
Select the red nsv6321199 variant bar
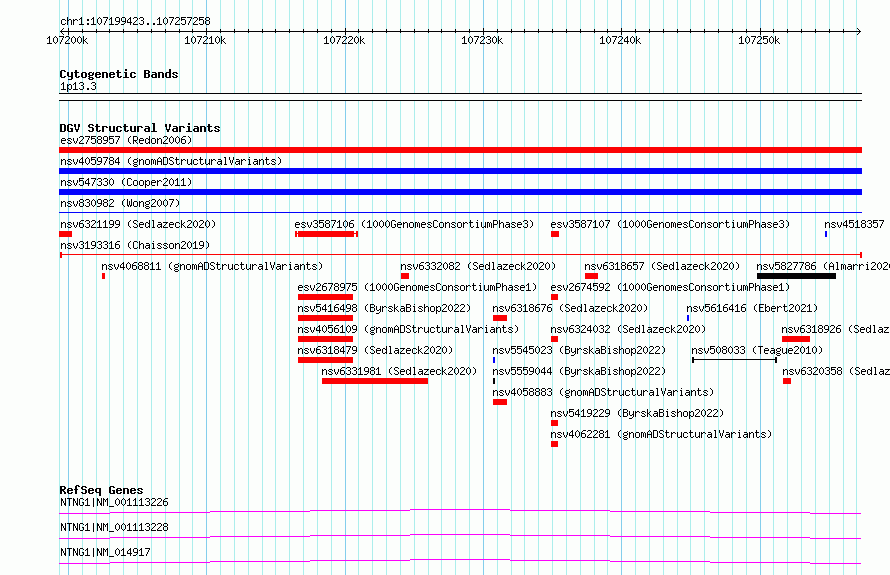(66, 234)
